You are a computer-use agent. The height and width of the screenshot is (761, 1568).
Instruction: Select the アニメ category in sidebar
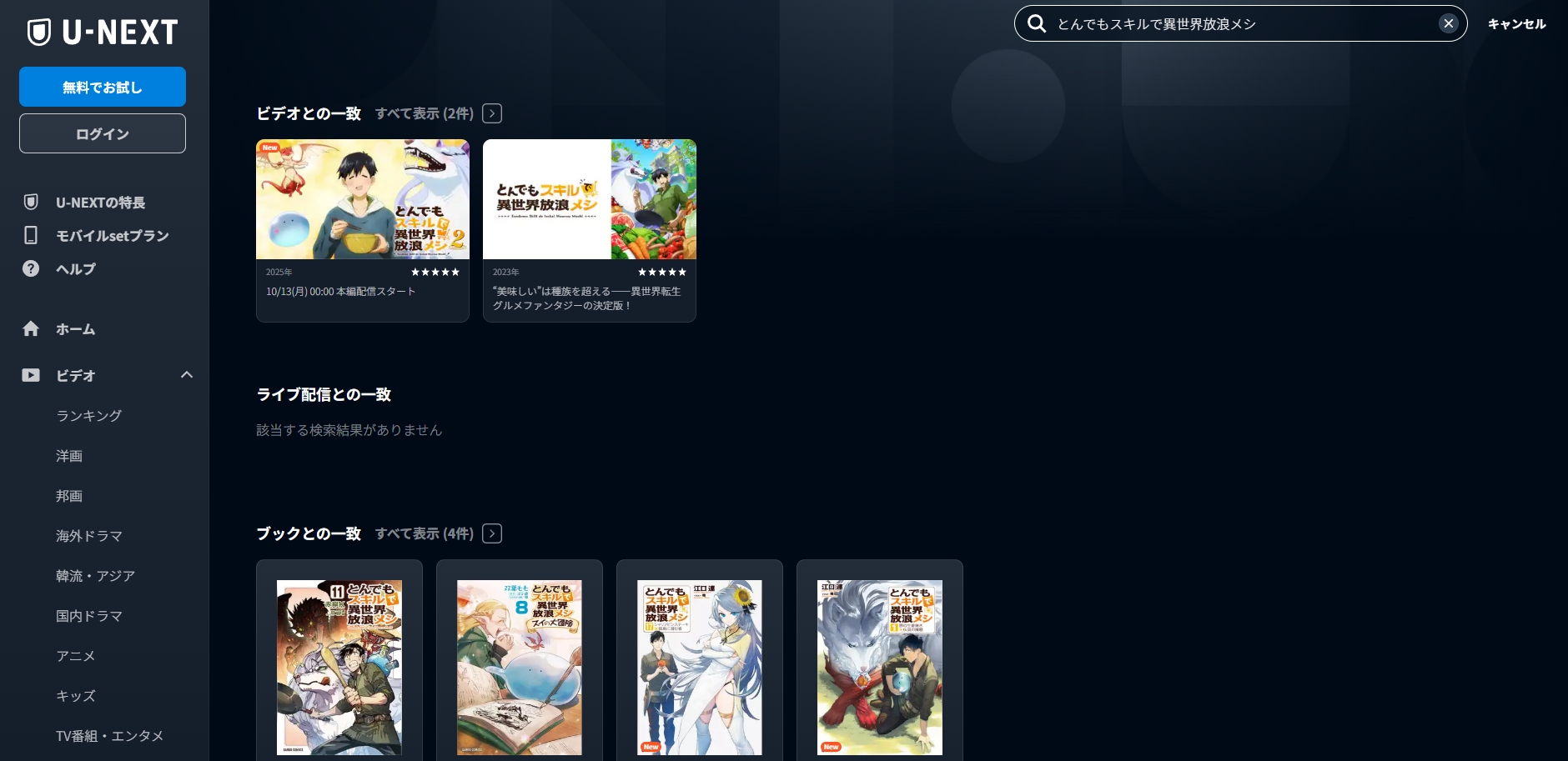75,656
